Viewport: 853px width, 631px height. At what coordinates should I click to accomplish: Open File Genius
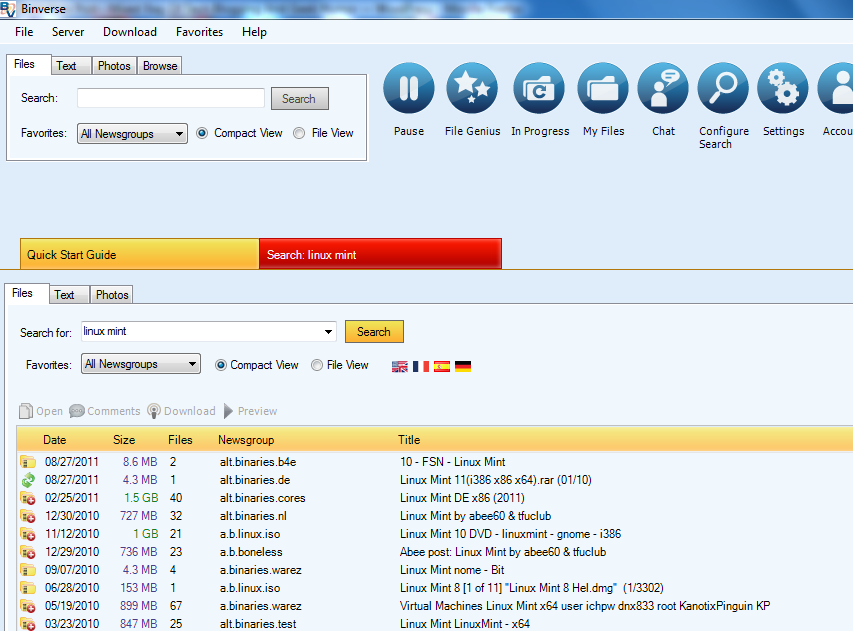[472, 88]
